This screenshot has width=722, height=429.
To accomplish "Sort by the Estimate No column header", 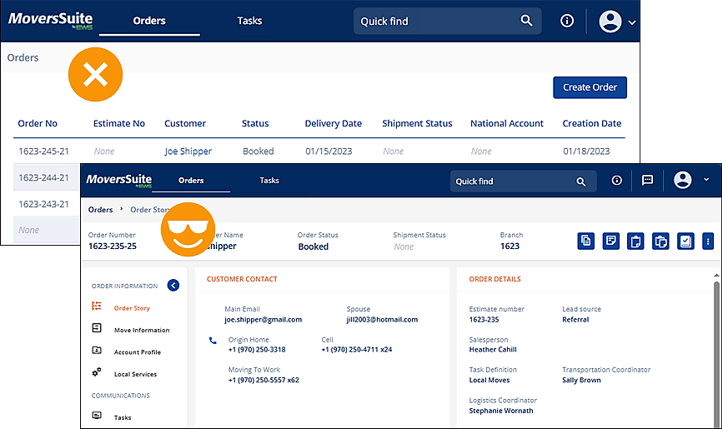I will point(119,123).
